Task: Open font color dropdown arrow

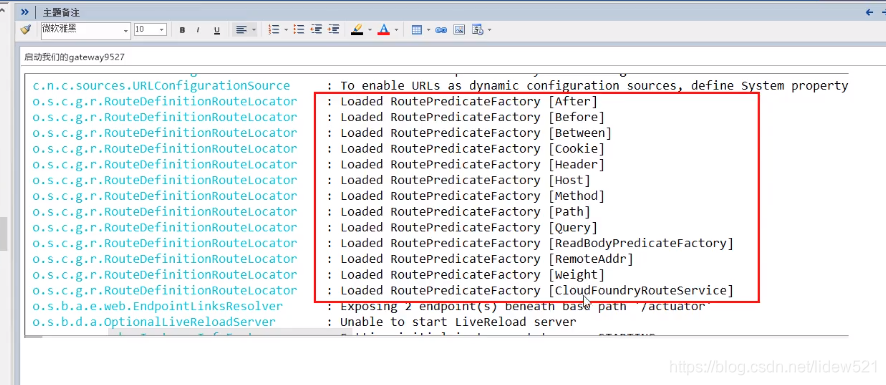Action: pyautogui.click(x=396, y=30)
